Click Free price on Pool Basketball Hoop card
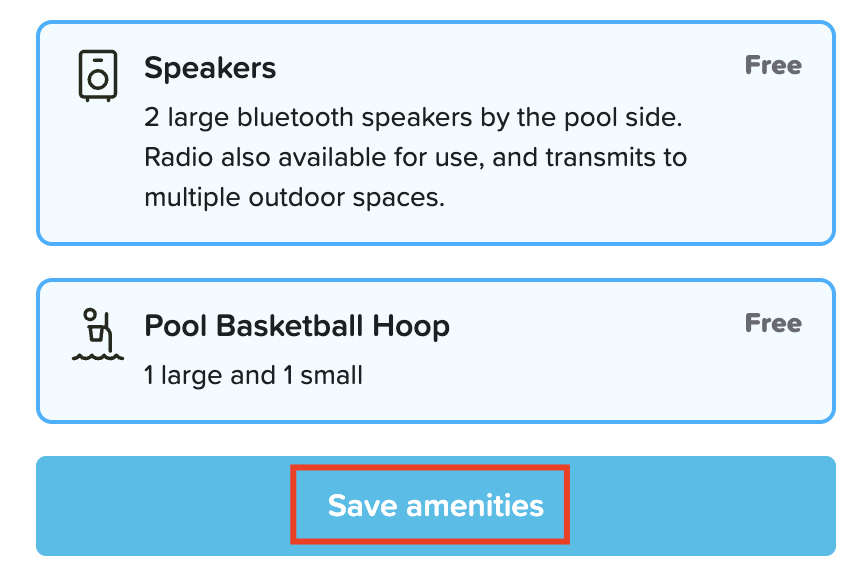858x572 pixels. click(x=773, y=324)
